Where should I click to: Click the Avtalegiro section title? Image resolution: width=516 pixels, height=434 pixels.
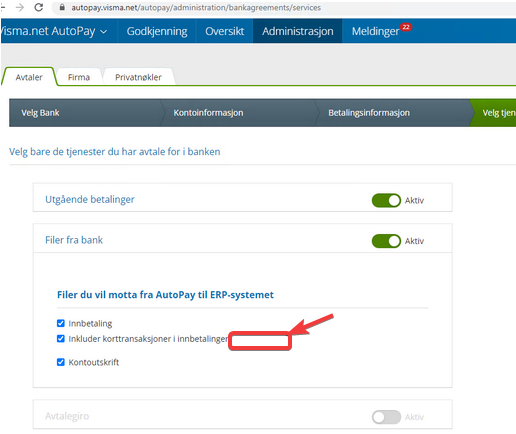coord(67,416)
